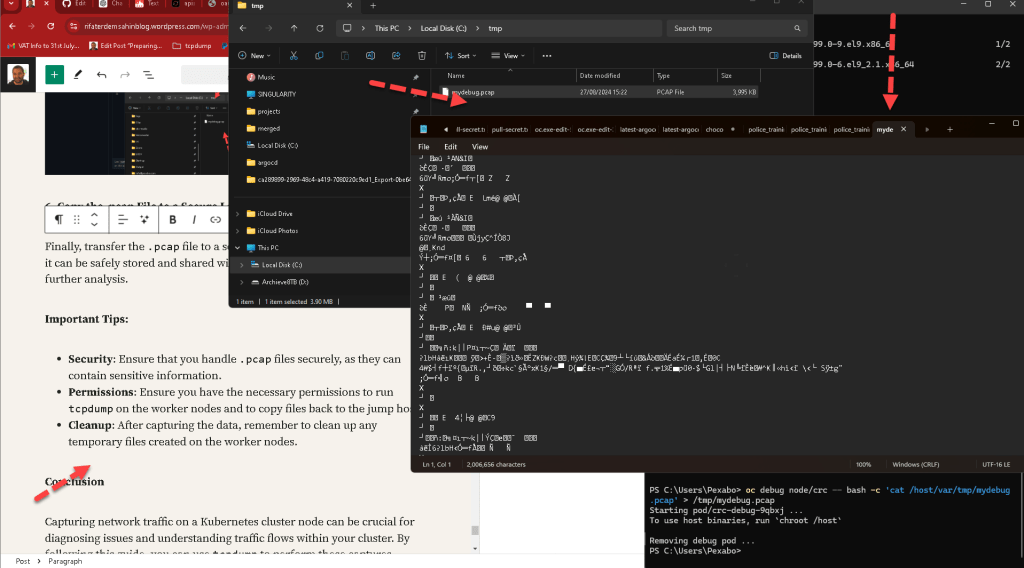Click Redo in the WordPress editor toolbar
This screenshot has height=568, width=1024.
click(x=125, y=75)
